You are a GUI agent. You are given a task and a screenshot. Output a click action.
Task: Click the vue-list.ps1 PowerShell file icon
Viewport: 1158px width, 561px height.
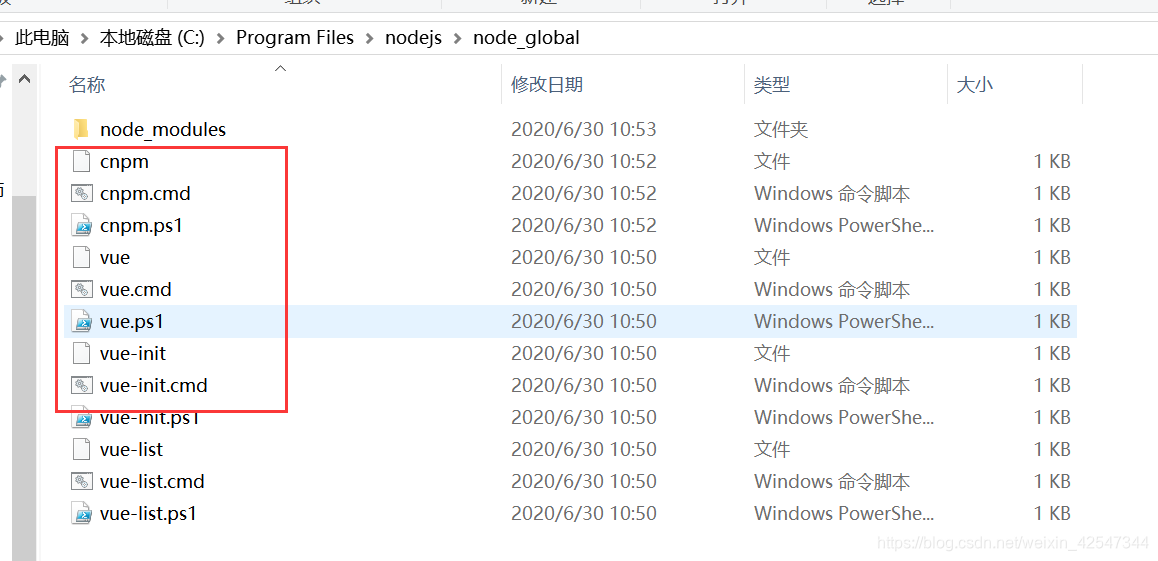pos(81,514)
